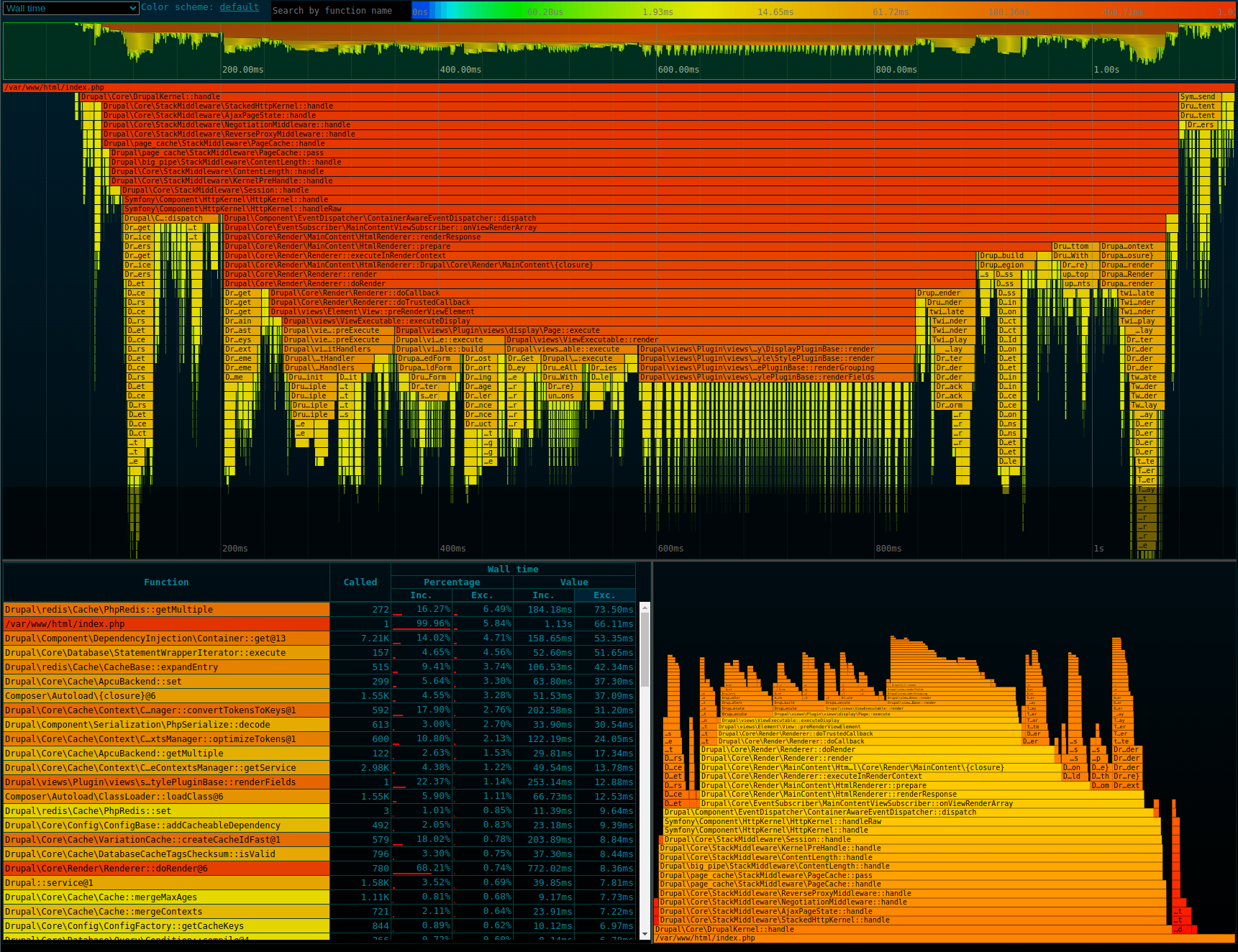Focus the Search by function name field
Image resolution: width=1238 pixels, height=952 pixels.
point(340,11)
